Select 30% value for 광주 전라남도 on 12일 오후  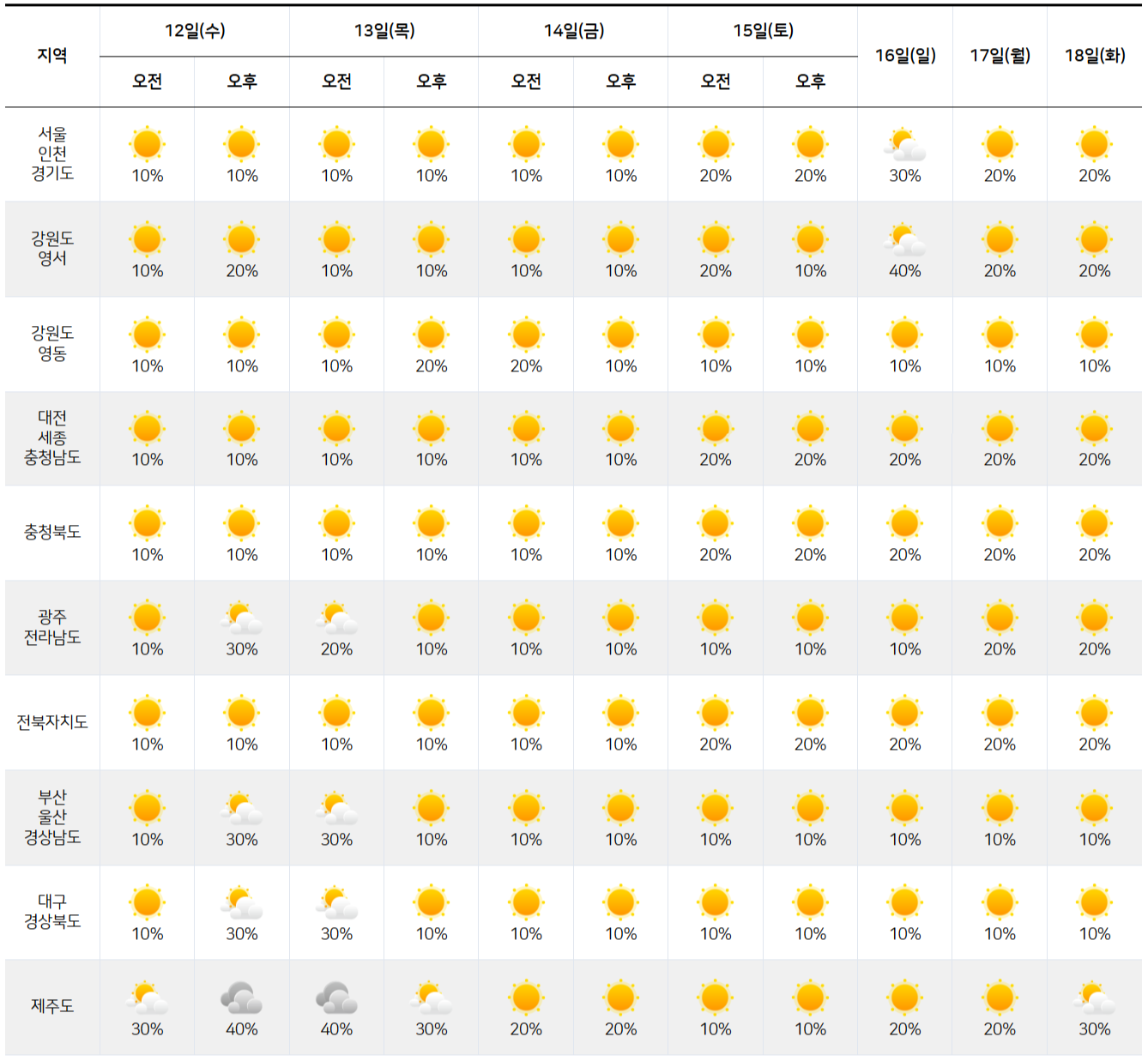241,649
